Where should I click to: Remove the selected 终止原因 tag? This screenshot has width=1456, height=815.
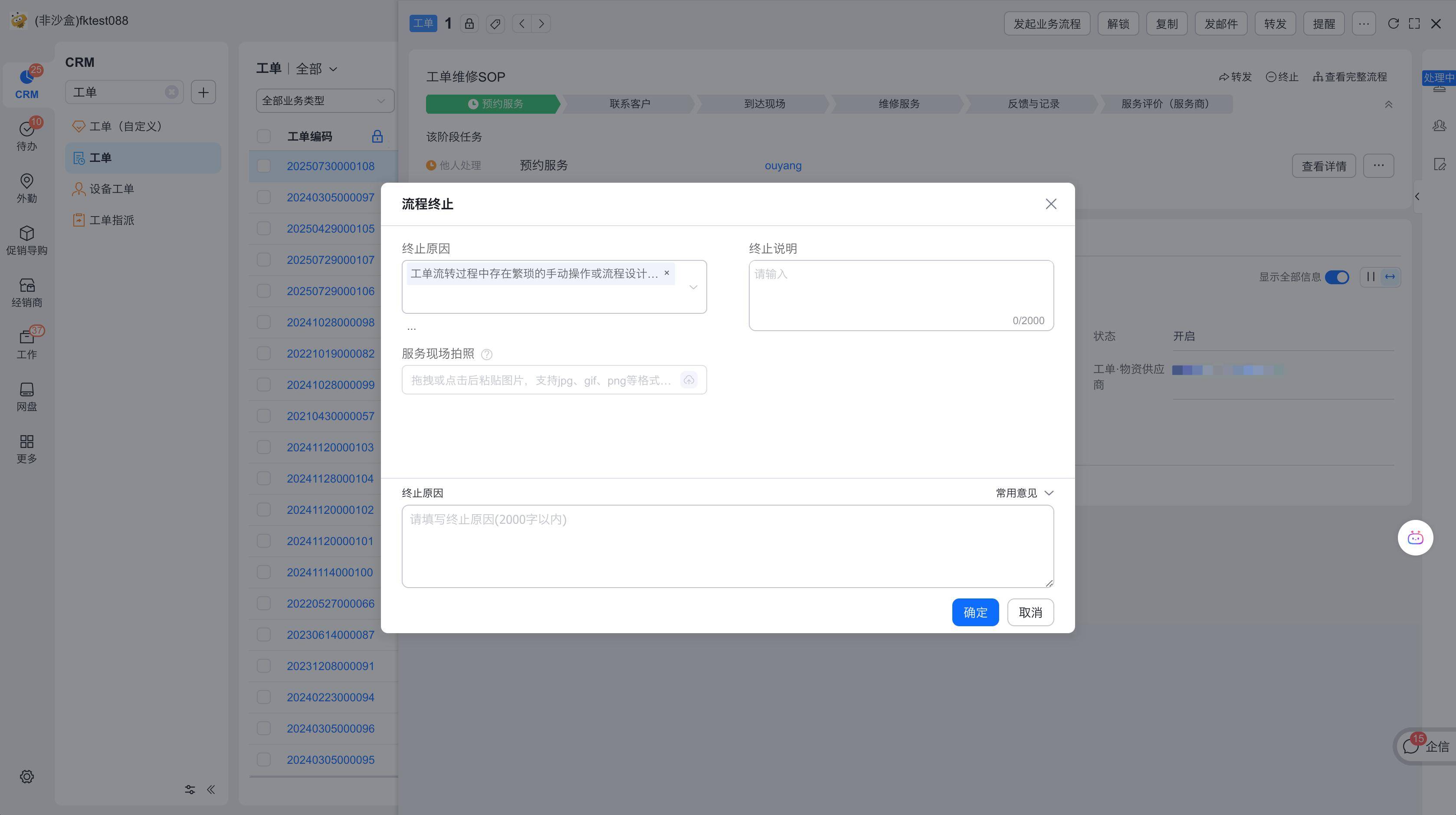666,273
